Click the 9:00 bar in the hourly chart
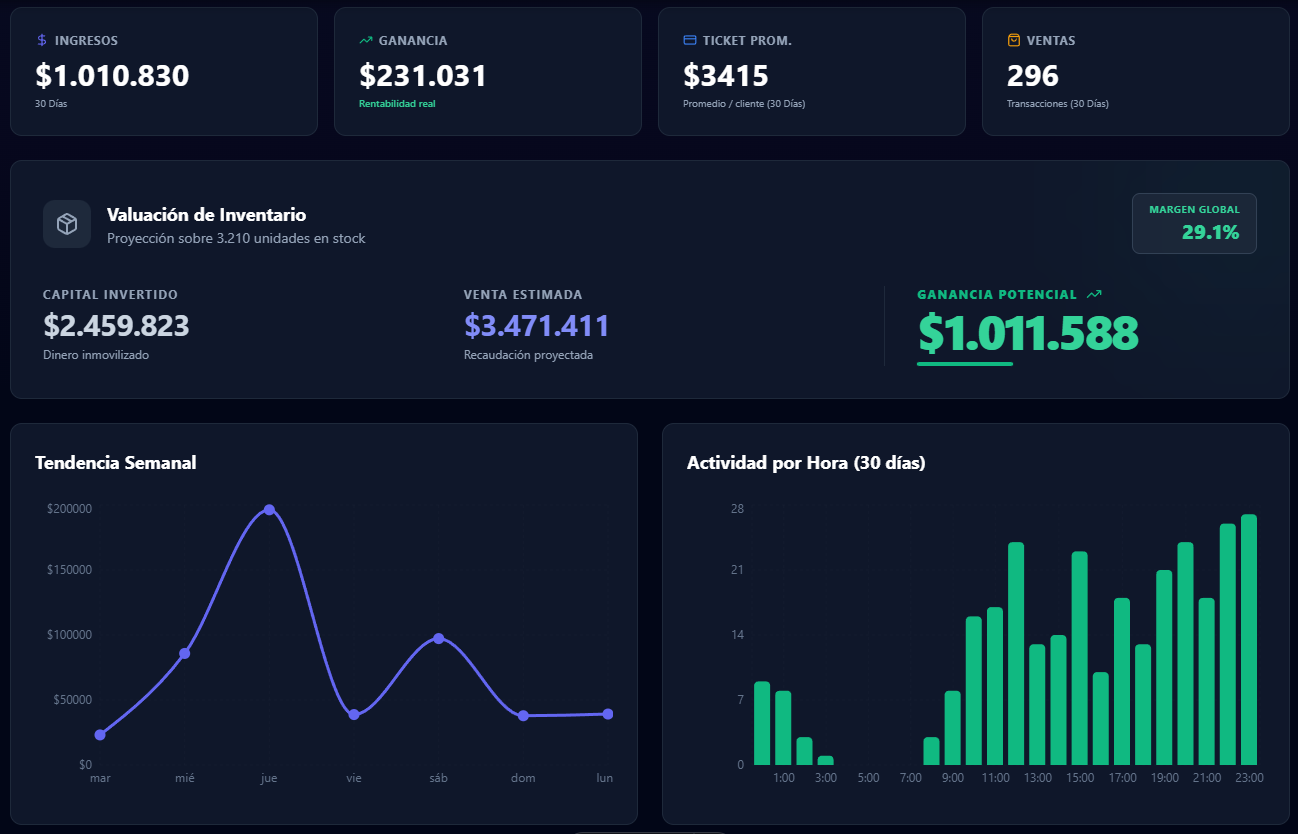Viewport: 1298px width, 834px height. coord(952,727)
